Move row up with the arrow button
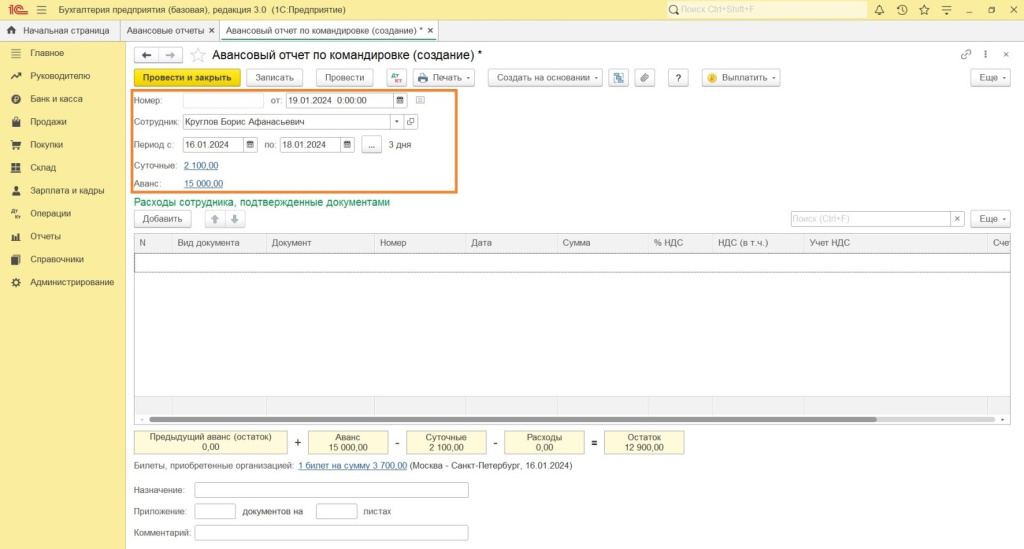 [x=213, y=219]
